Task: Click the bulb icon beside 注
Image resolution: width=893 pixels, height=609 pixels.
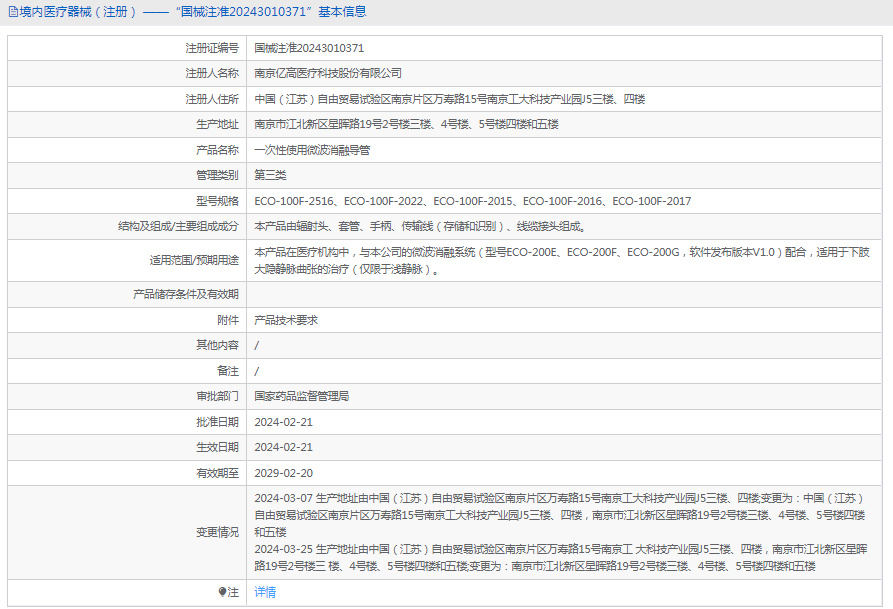Action: pos(222,592)
